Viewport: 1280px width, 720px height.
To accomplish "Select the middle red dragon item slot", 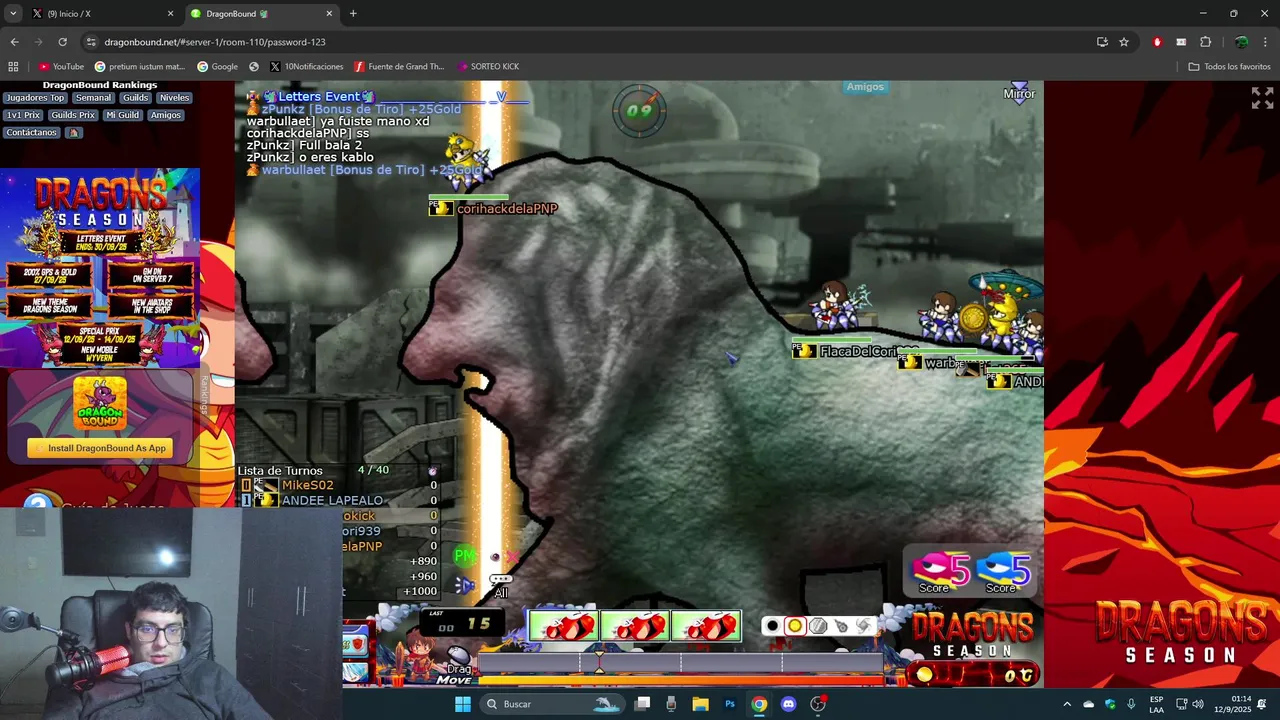I will (x=635, y=626).
